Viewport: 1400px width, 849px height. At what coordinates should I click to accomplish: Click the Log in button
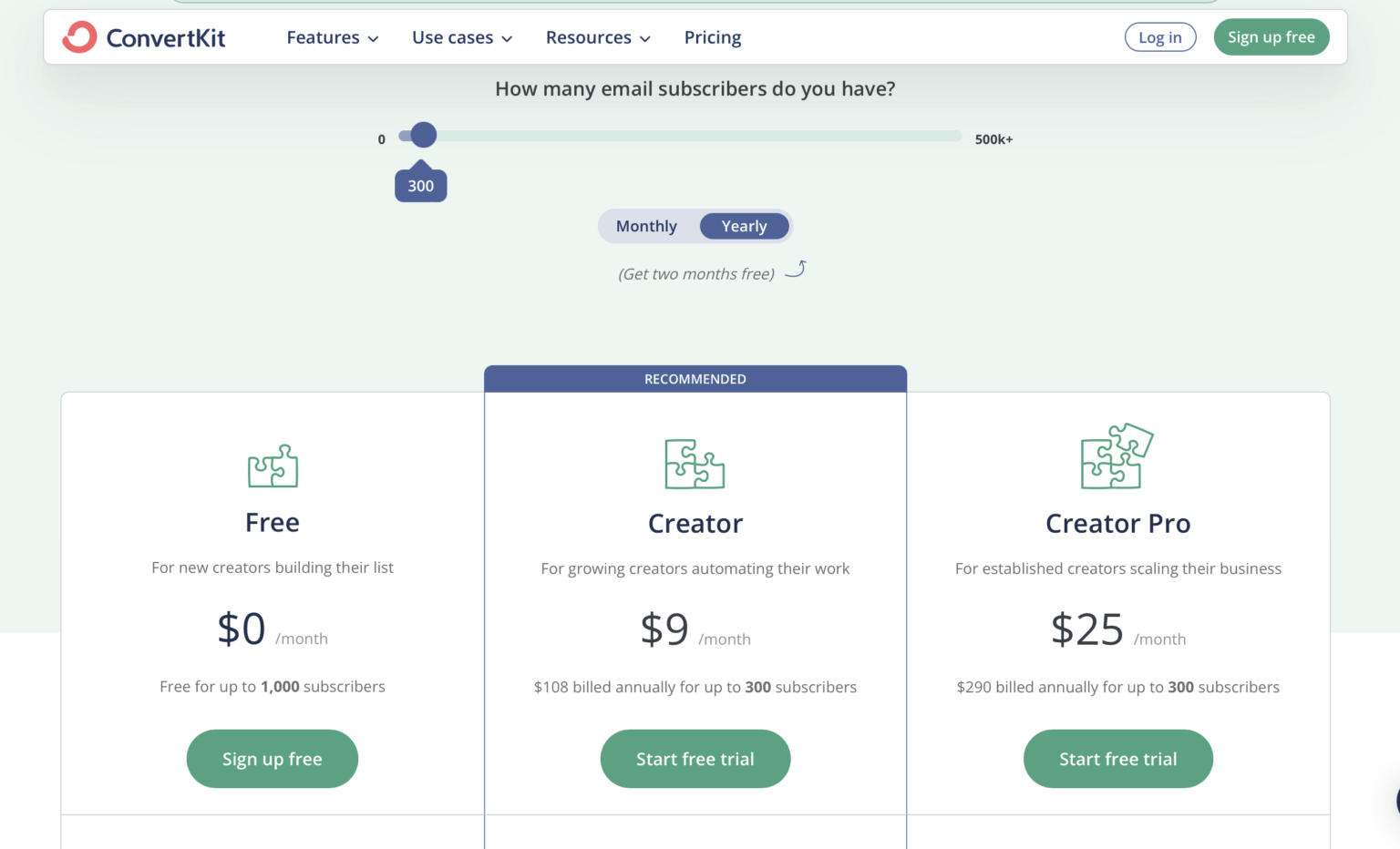click(x=1160, y=36)
